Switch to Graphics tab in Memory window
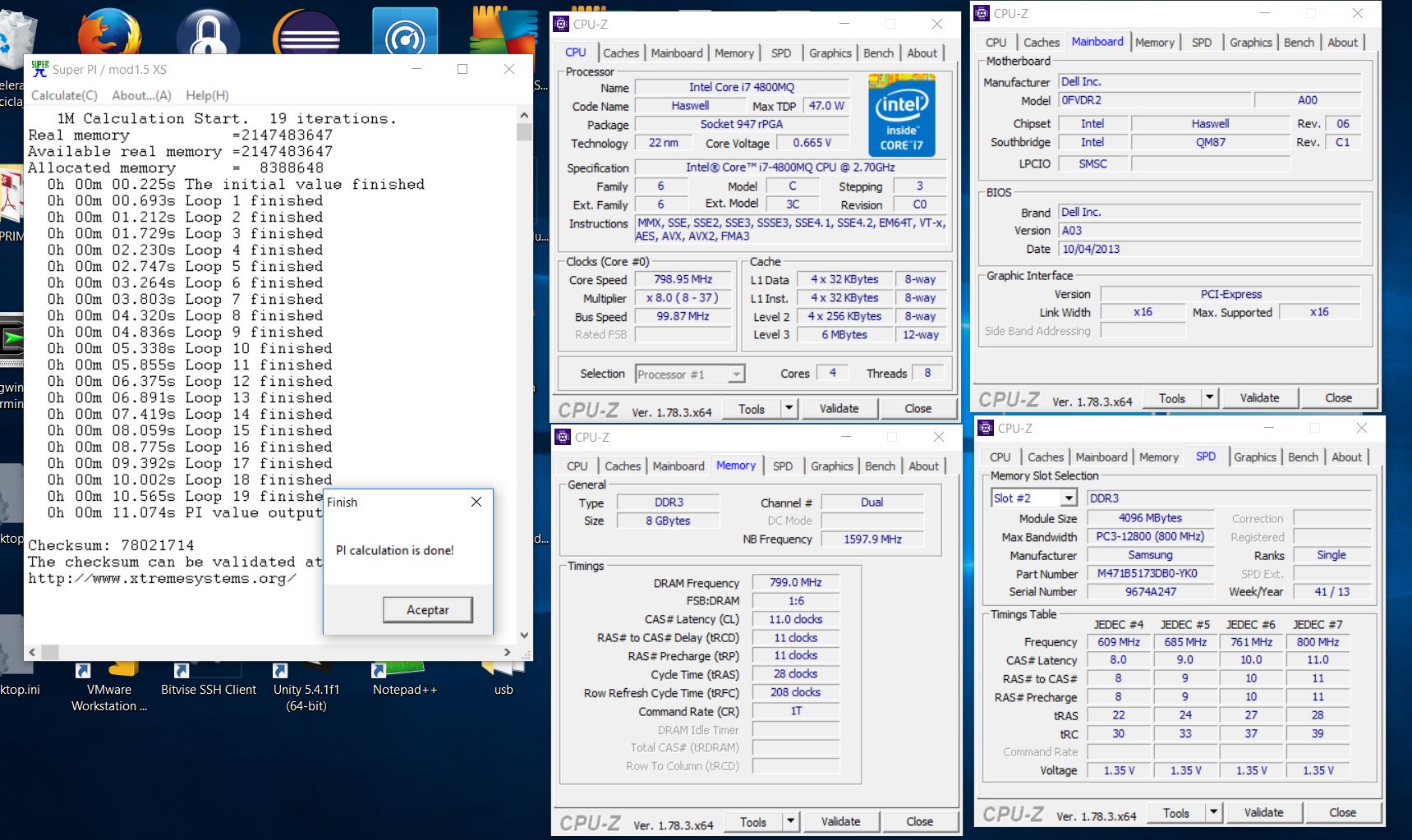1412x840 pixels. pyautogui.click(x=832, y=466)
